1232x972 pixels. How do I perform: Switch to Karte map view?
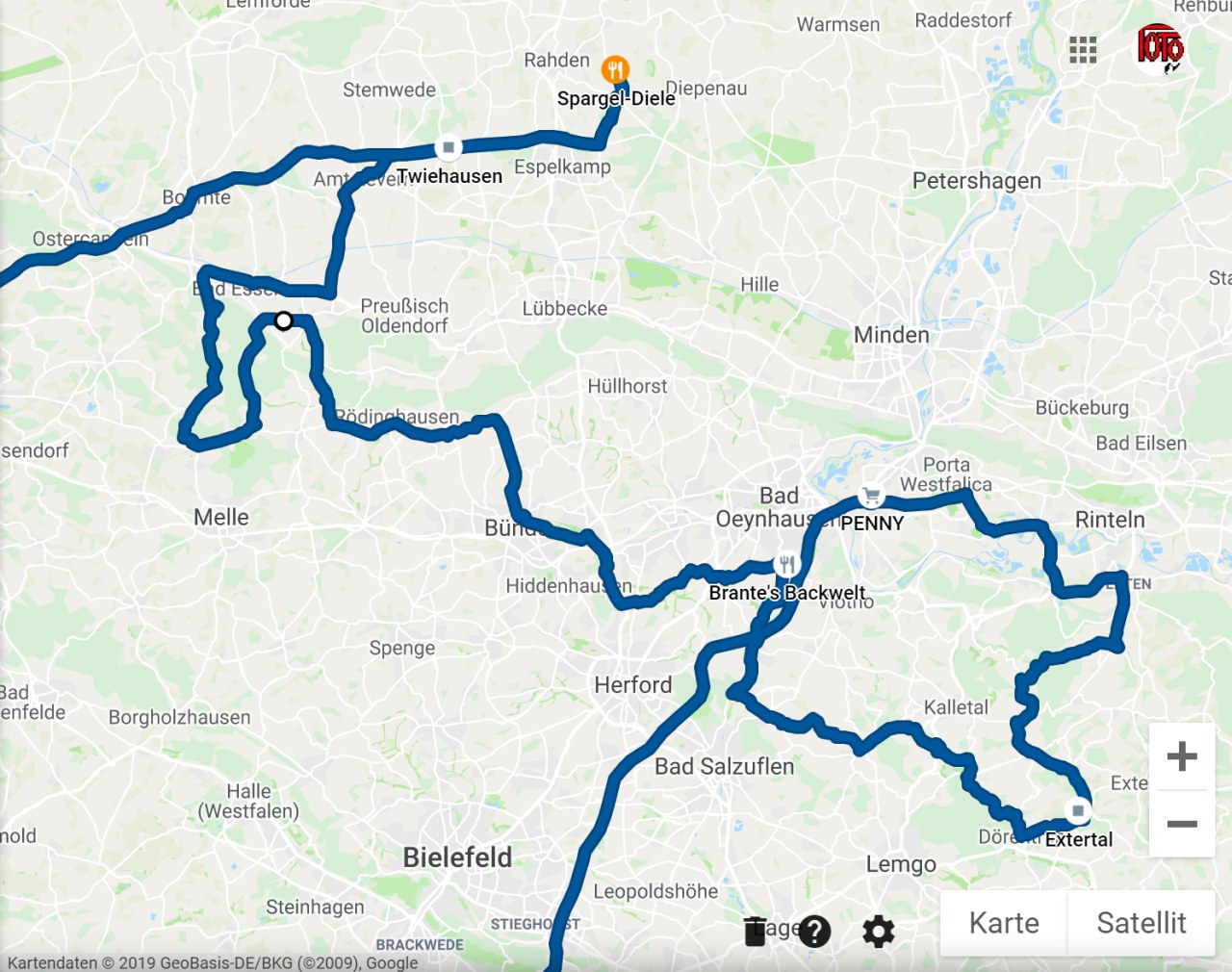click(1003, 923)
